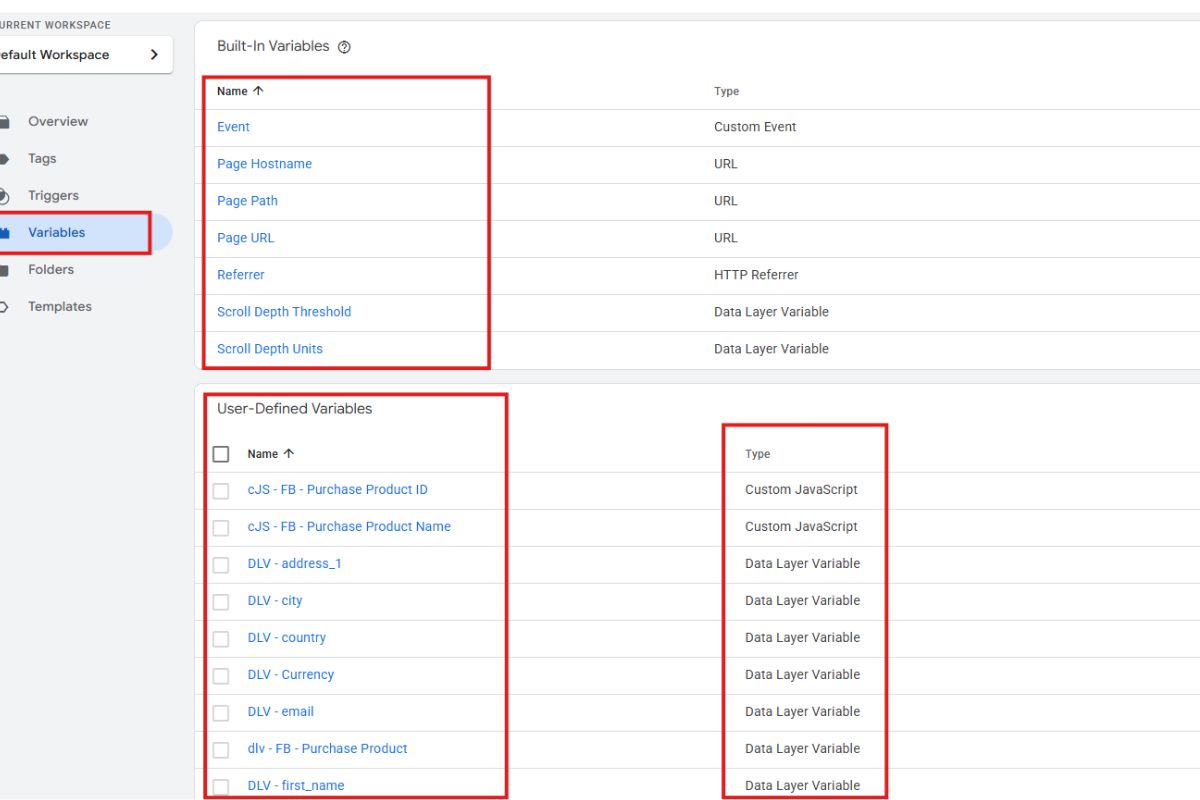Select checkbox for cJS - FB - Purchase Product ID
Screen dimensions: 1200x800
click(x=221, y=490)
